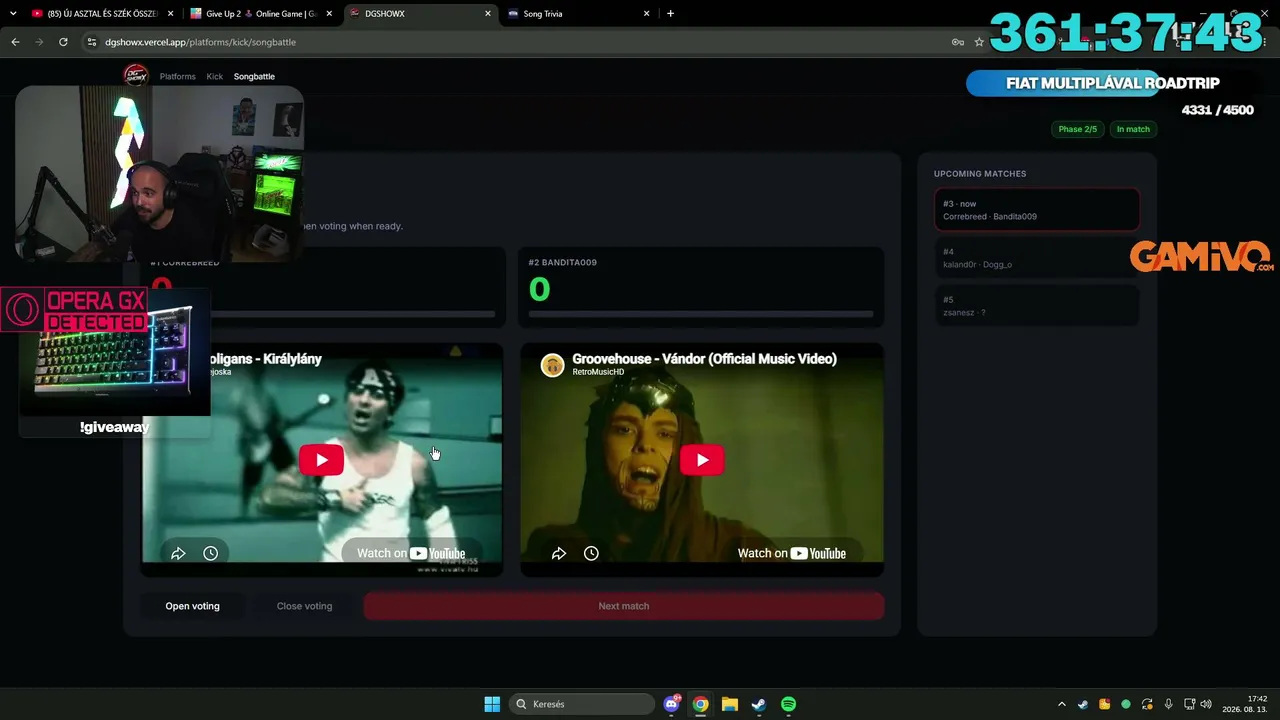Screen dimensions: 1280x720
Task: Go to Platforms breadcrumb
Action: tap(178, 76)
